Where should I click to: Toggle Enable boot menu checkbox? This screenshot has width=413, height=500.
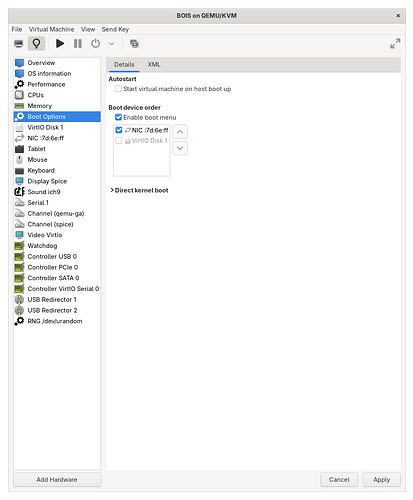pyautogui.click(x=118, y=117)
